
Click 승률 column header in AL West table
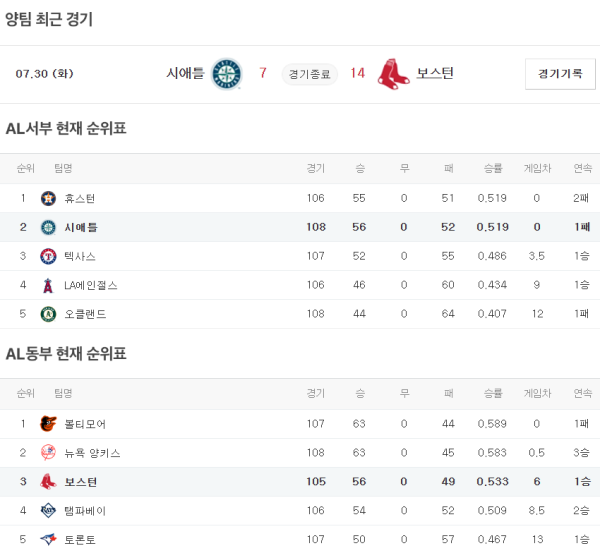click(x=492, y=168)
